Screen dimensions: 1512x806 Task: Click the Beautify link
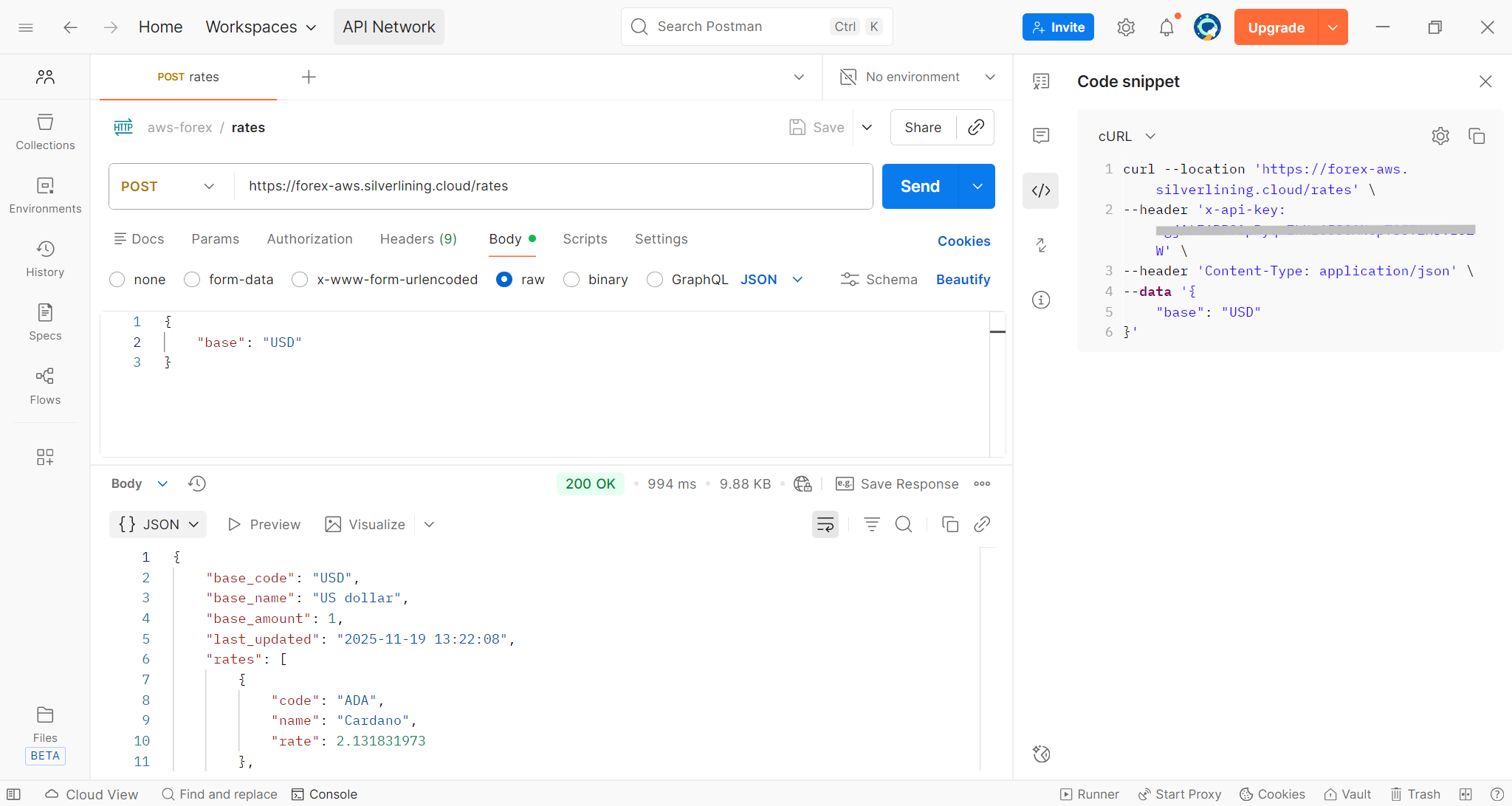point(963,280)
